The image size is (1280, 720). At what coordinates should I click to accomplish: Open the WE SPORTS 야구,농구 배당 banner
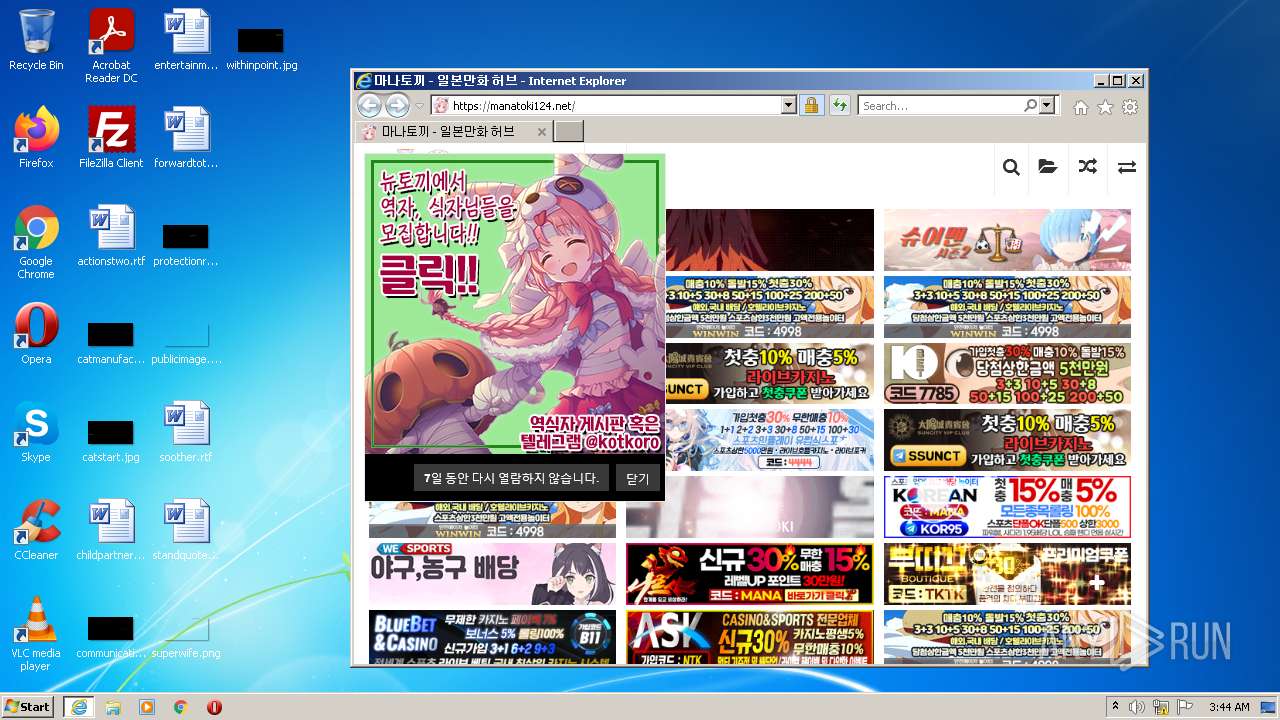click(492, 574)
